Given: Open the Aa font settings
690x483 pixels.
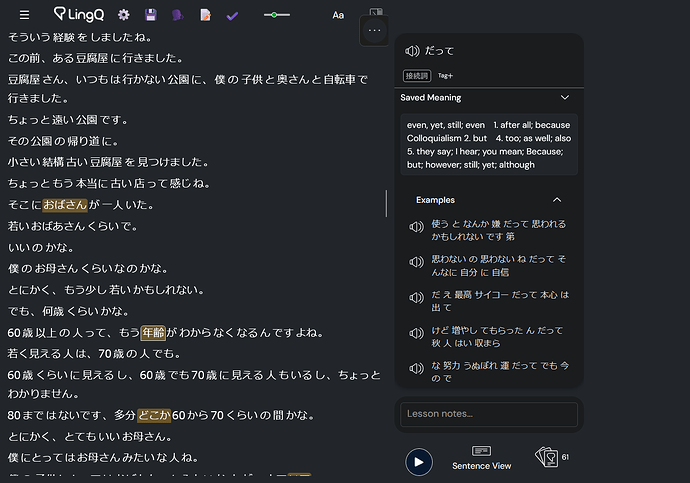Looking at the screenshot, I should pos(338,15).
